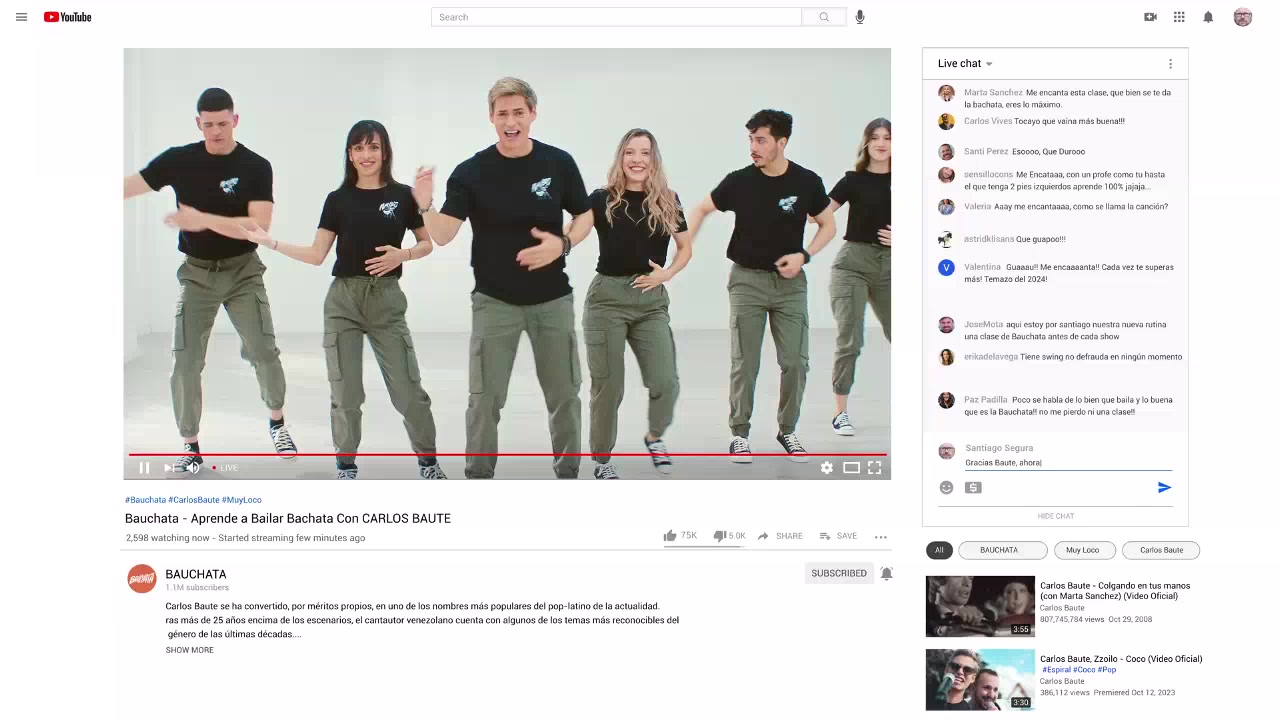Mute the player volume

(x=193, y=467)
